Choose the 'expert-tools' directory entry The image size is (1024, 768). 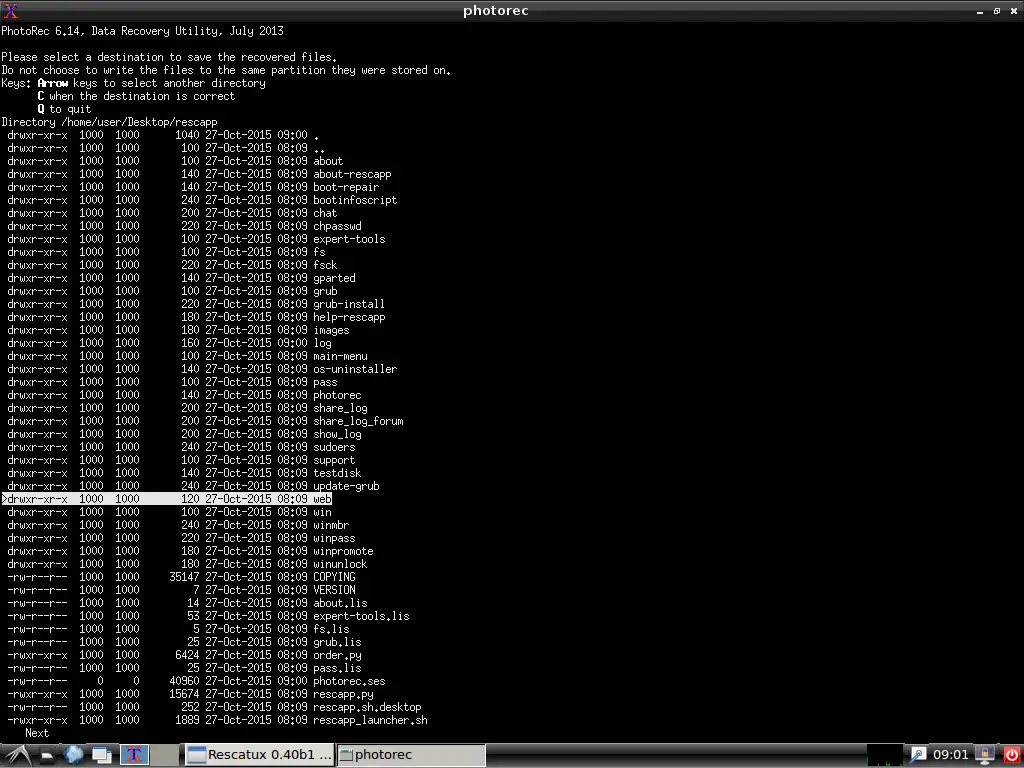(196, 239)
